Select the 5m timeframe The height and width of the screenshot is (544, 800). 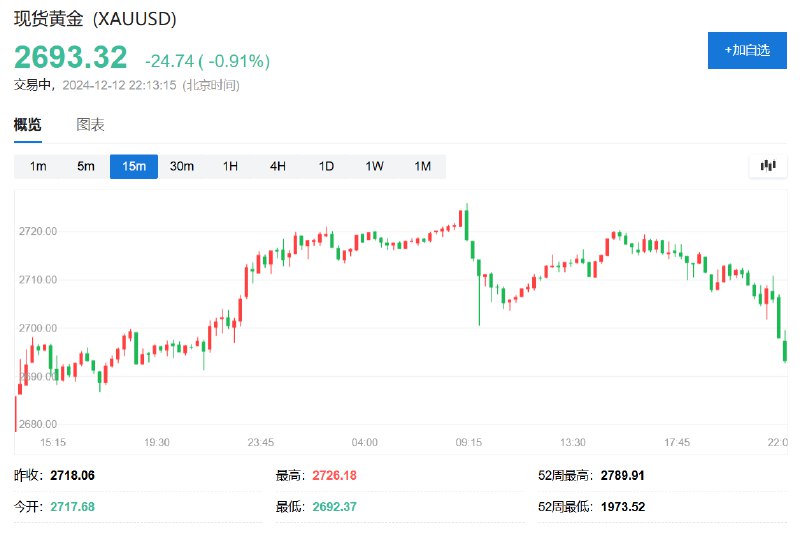coord(86,166)
